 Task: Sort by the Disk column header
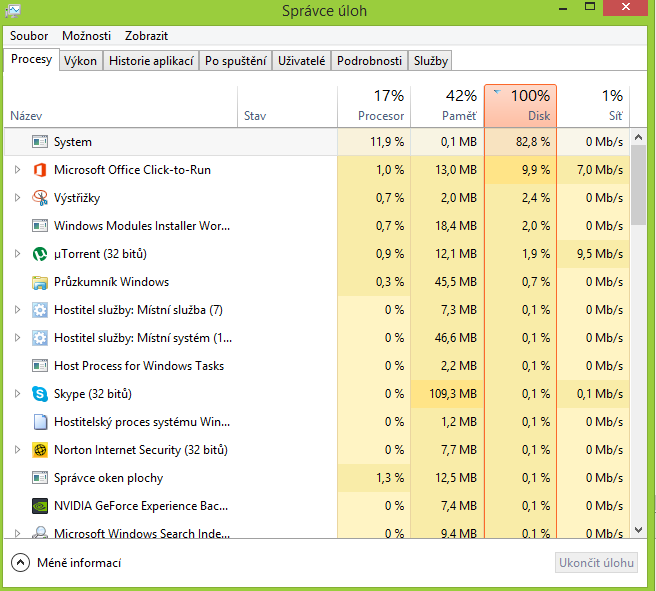(x=520, y=106)
